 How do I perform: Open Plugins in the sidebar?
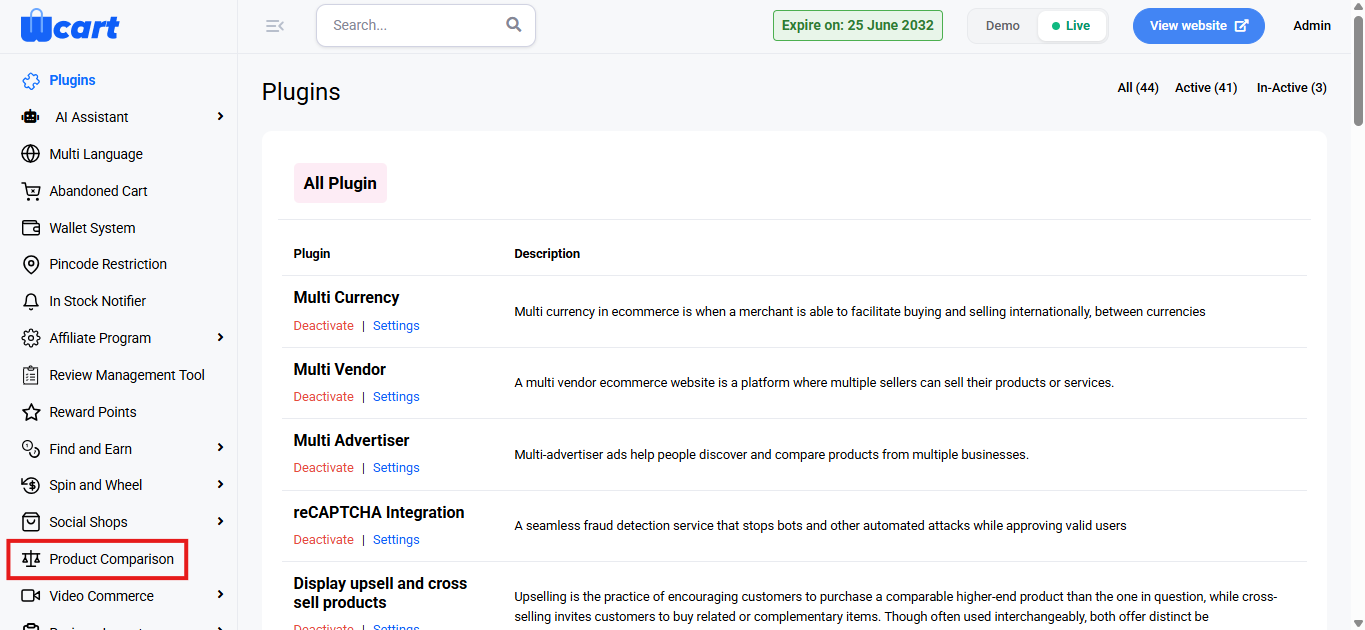click(x=73, y=80)
